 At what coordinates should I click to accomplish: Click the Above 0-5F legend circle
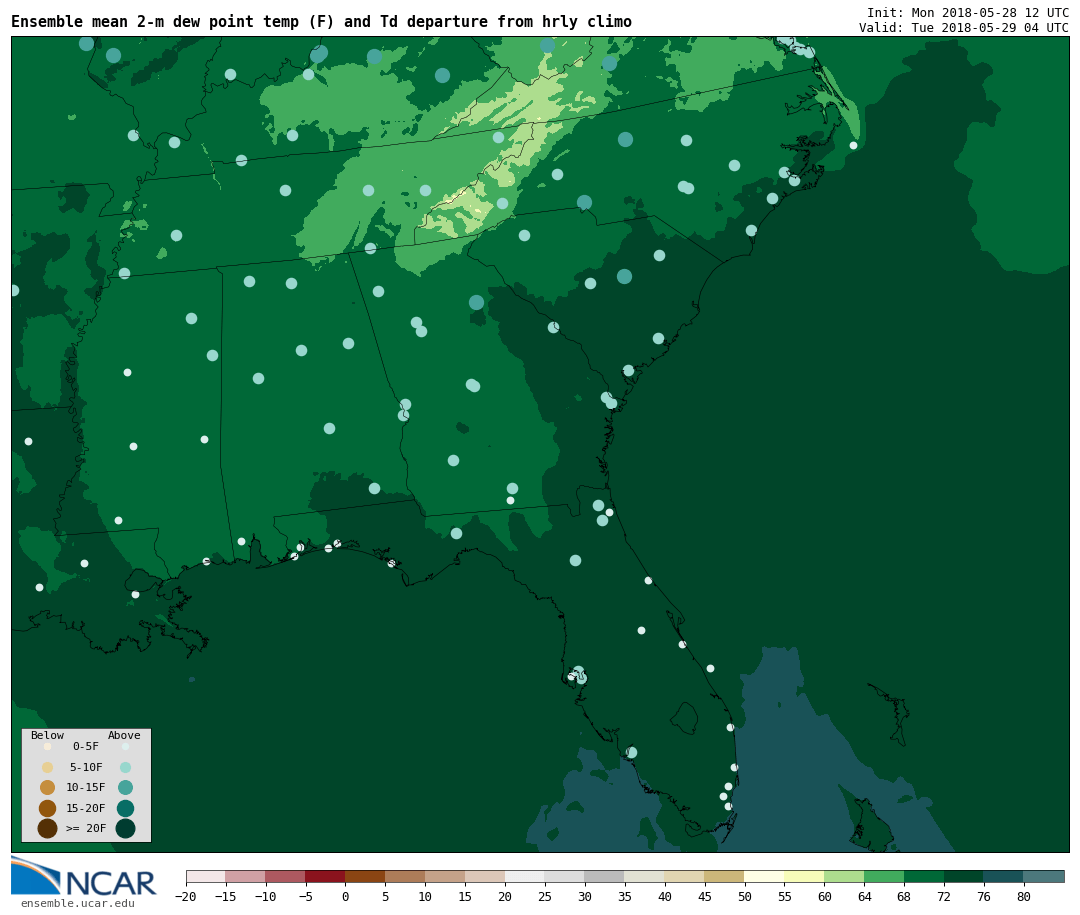pyautogui.click(x=125, y=746)
